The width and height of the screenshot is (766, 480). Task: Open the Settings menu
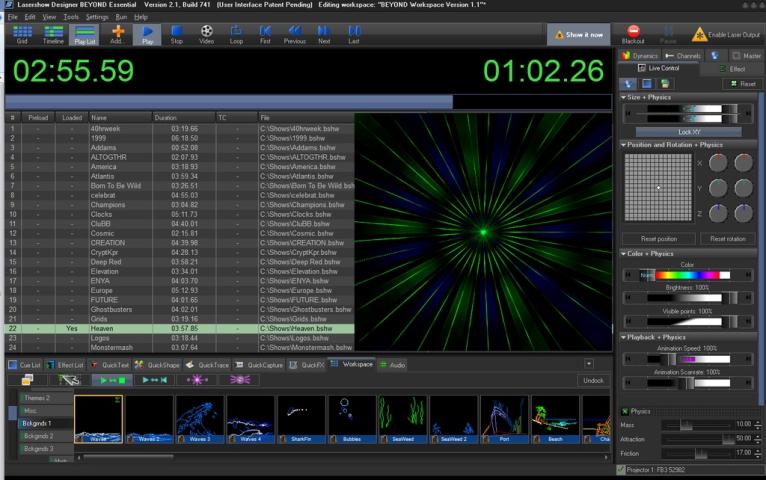[97, 17]
